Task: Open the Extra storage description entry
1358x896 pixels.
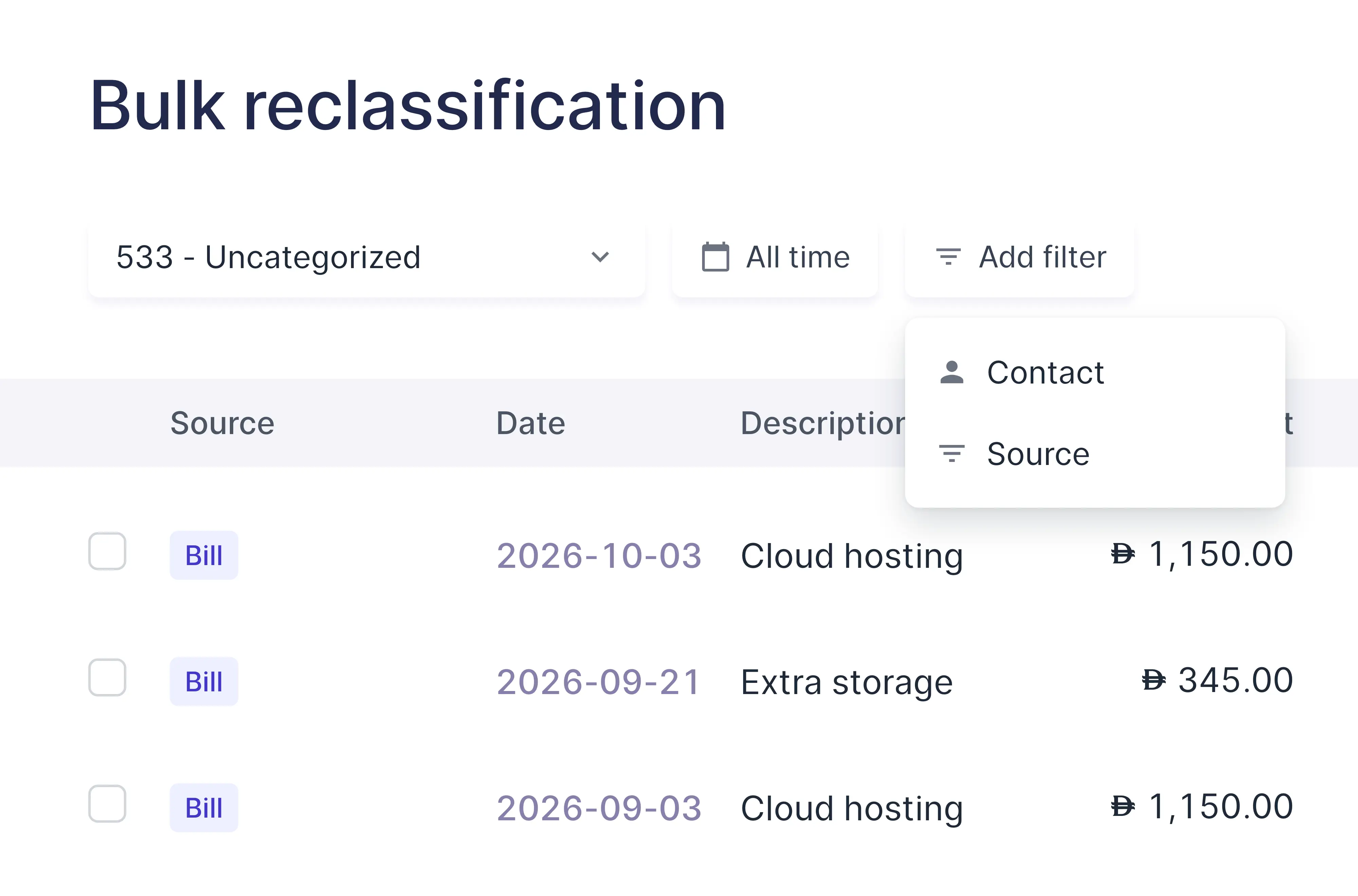Action: [x=846, y=682]
